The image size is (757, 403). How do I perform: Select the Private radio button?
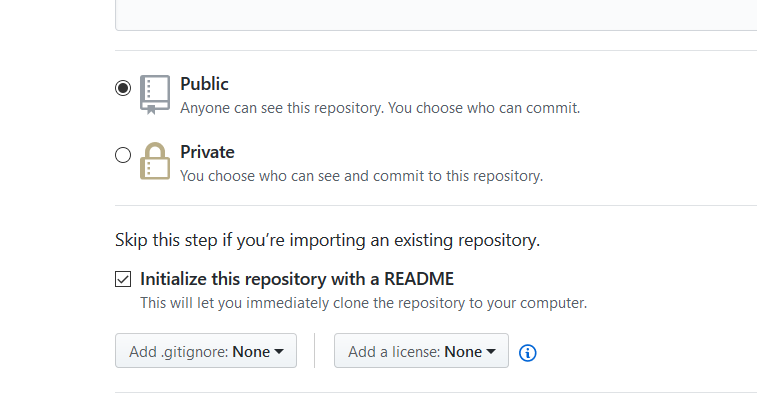123,155
